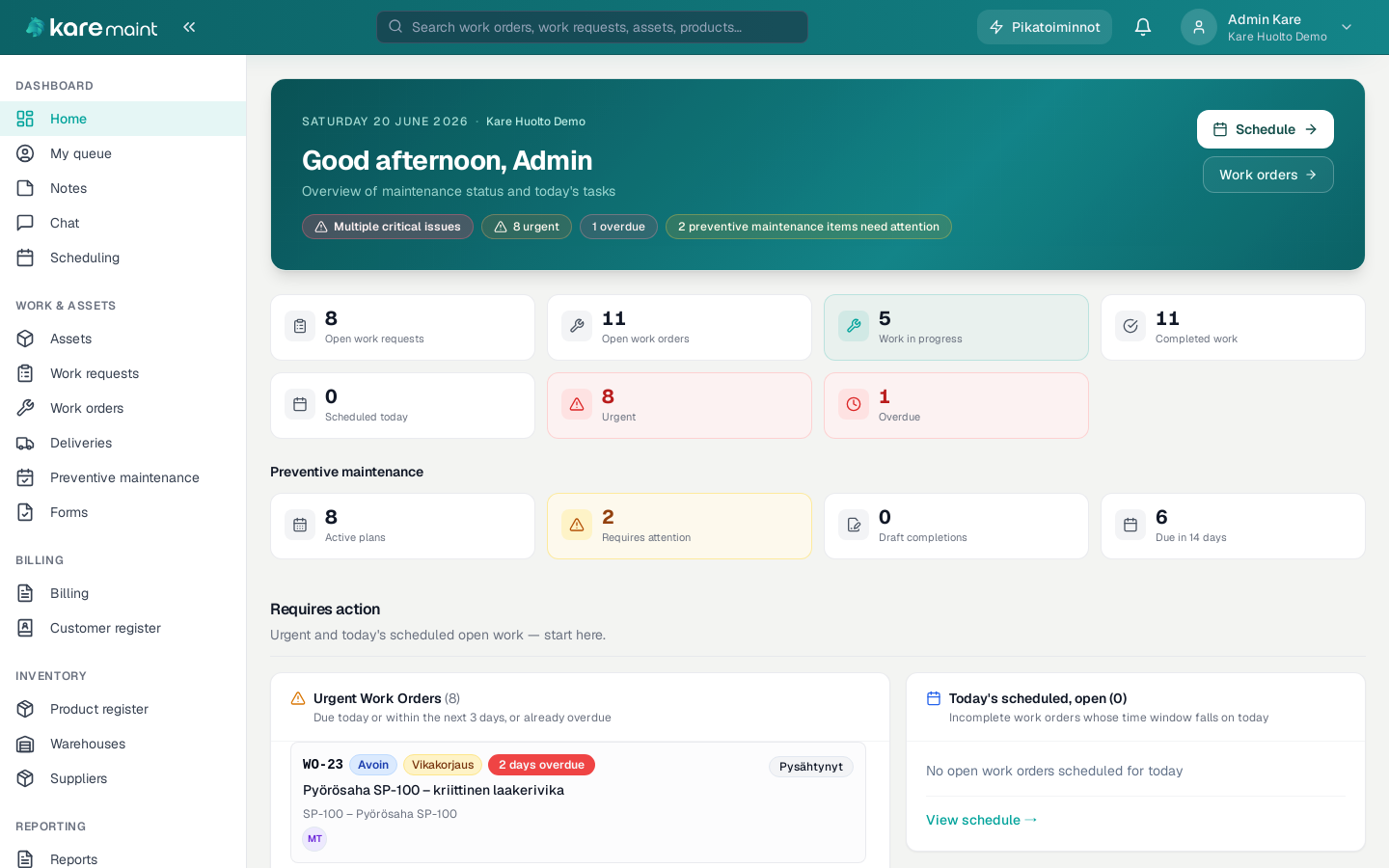Open Pikatoiminnot quick actions

[x=1045, y=27]
